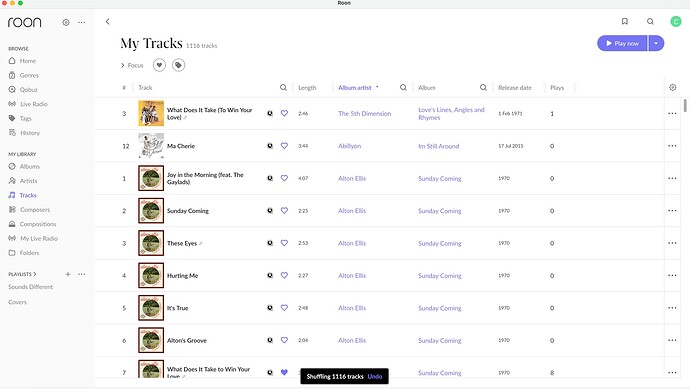Click the bookmark icon in top bar
The height and width of the screenshot is (389, 690).
624,21
